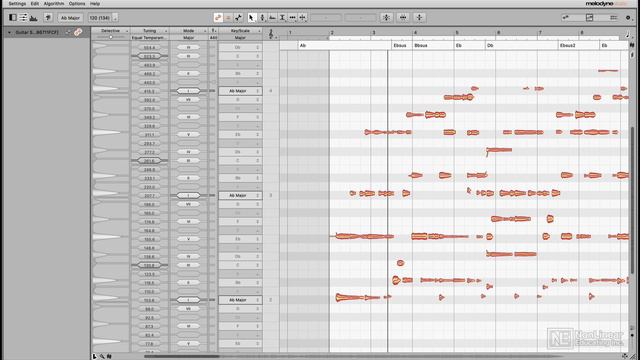The image size is (640, 360).
Task: Click the Equal Temperament tuning label
Action: (148, 38)
